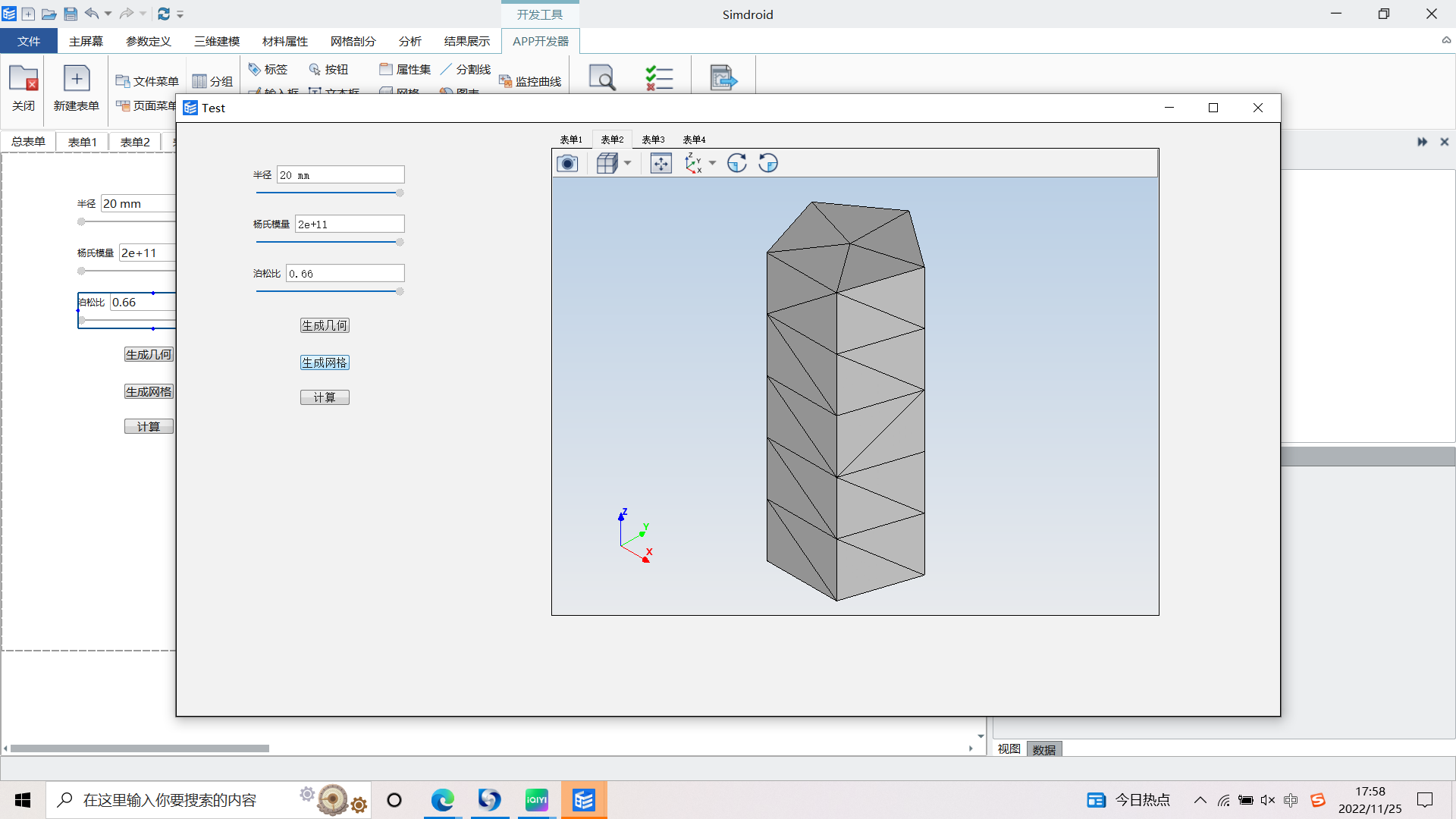Click the export app icon in ribbon

pyautogui.click(x=723, y=77)
